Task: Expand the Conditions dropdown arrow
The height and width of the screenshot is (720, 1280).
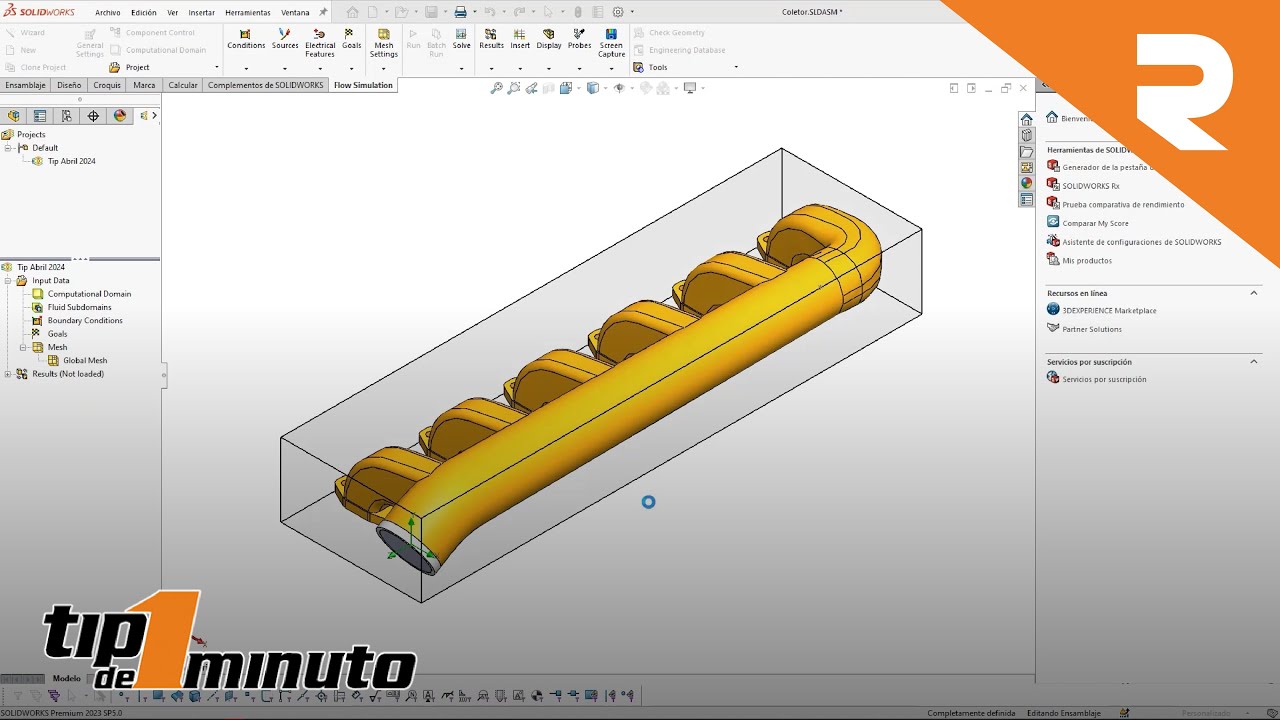Action: pos(246,68)
